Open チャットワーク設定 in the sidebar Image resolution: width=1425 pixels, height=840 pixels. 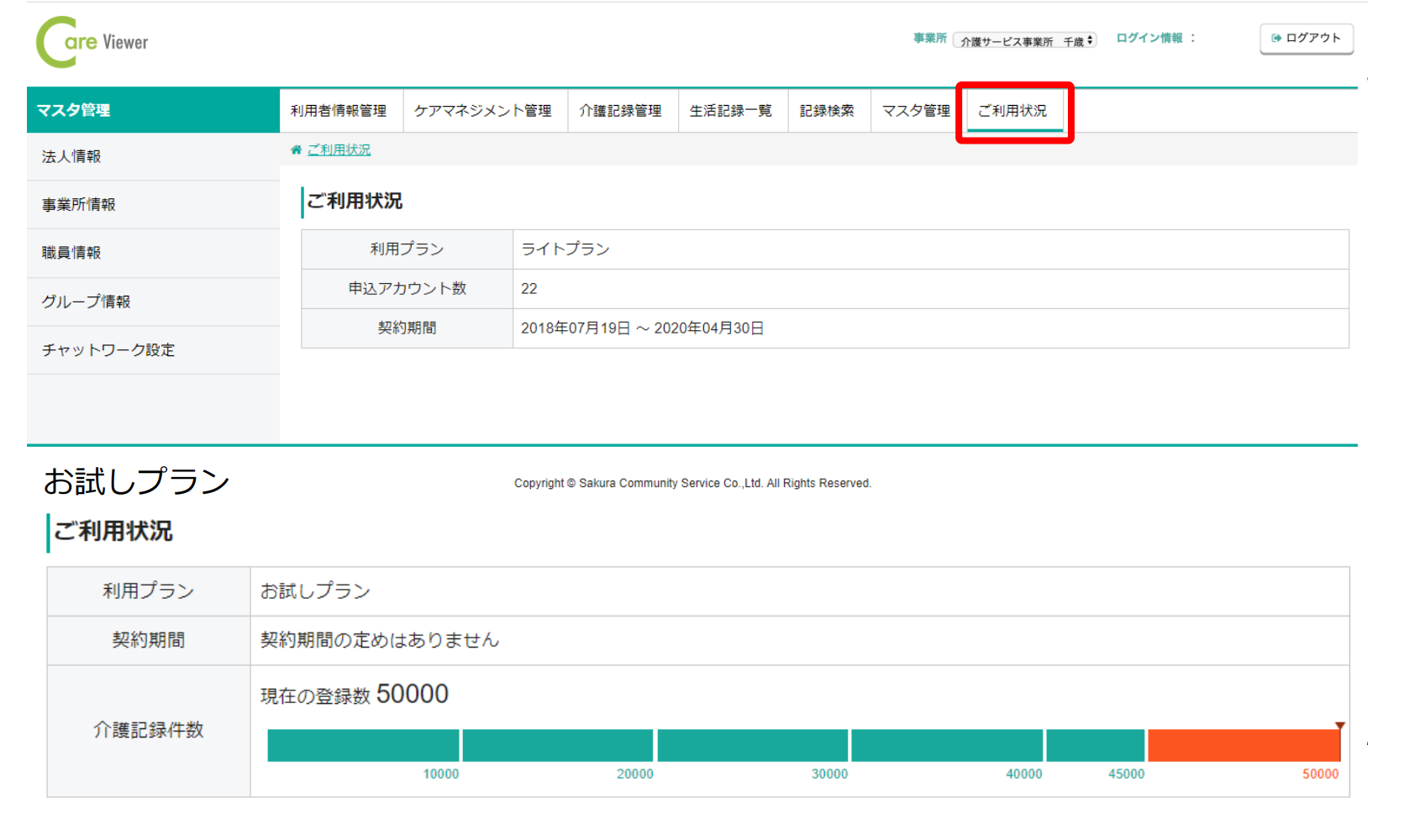click(x=108, y=350)
